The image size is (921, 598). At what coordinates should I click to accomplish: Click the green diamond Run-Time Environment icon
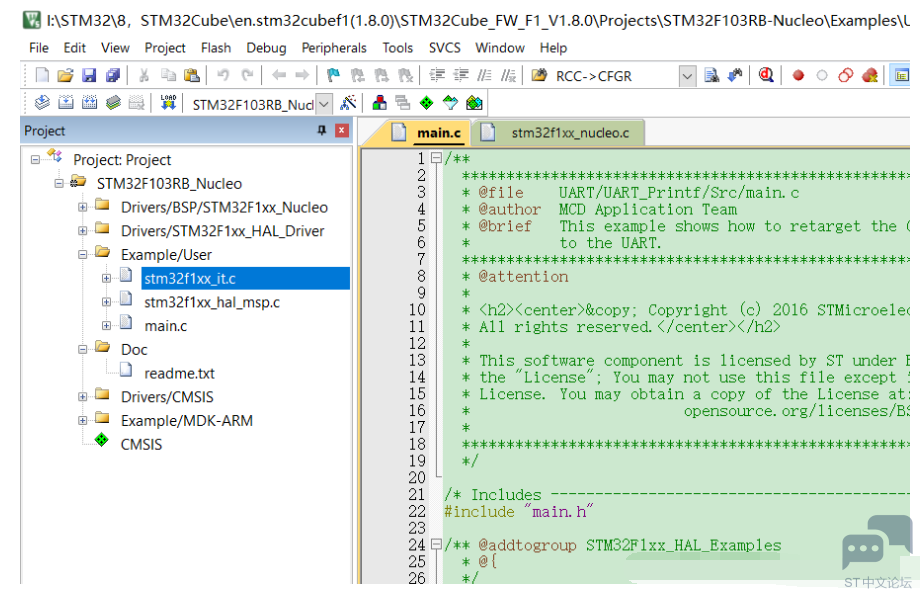click(426, 103)
